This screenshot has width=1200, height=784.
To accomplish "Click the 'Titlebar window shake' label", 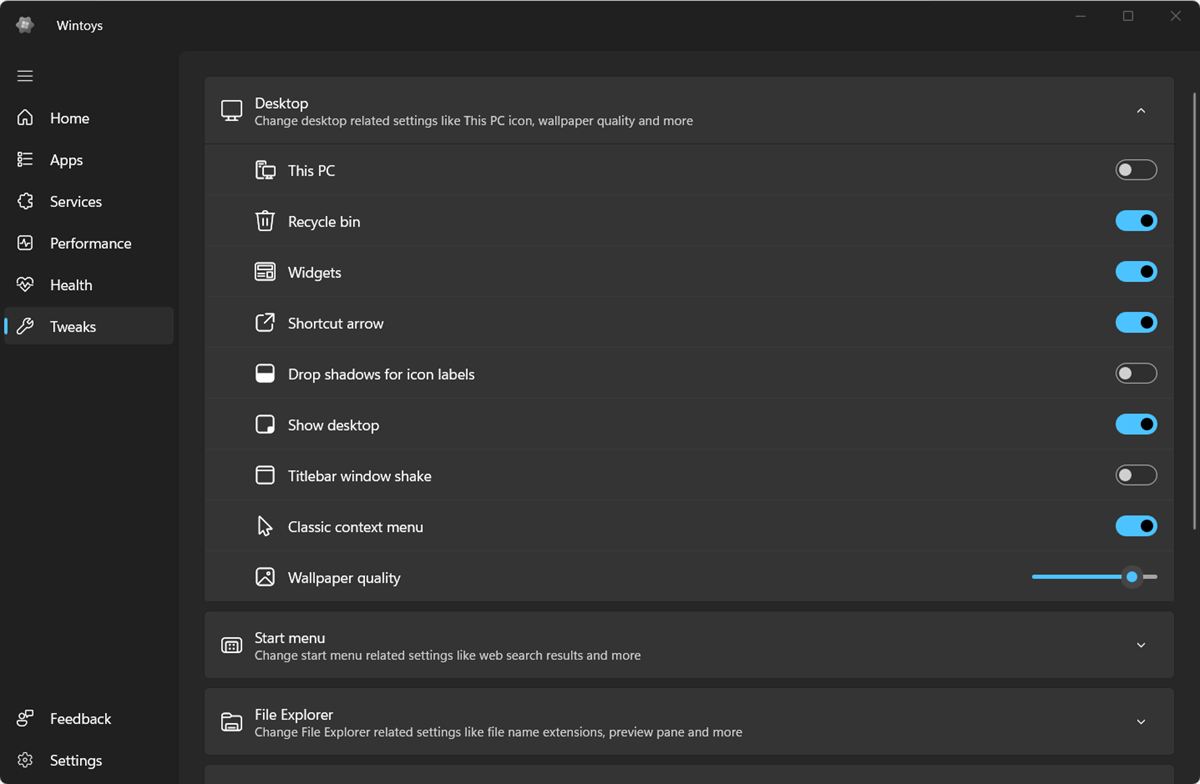I will coord(360,477).
